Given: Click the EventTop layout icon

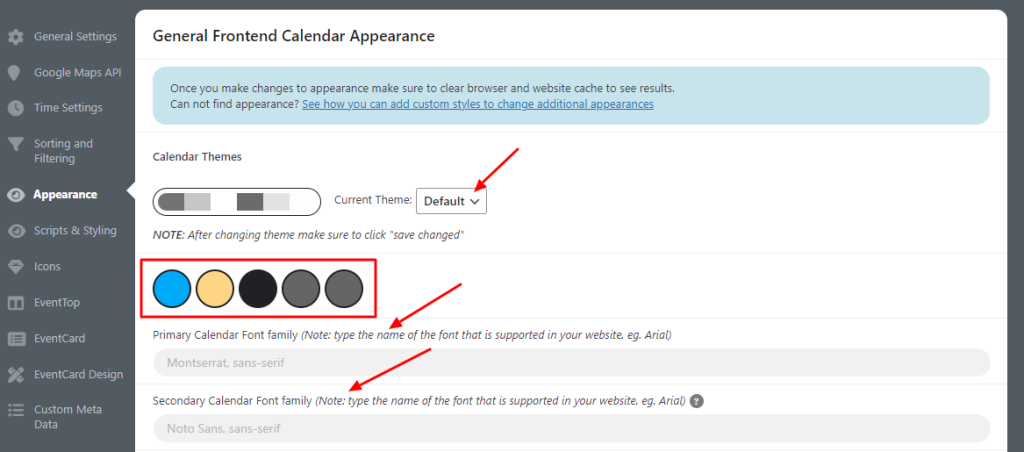Looking at the screenshot, I should 16,303.
